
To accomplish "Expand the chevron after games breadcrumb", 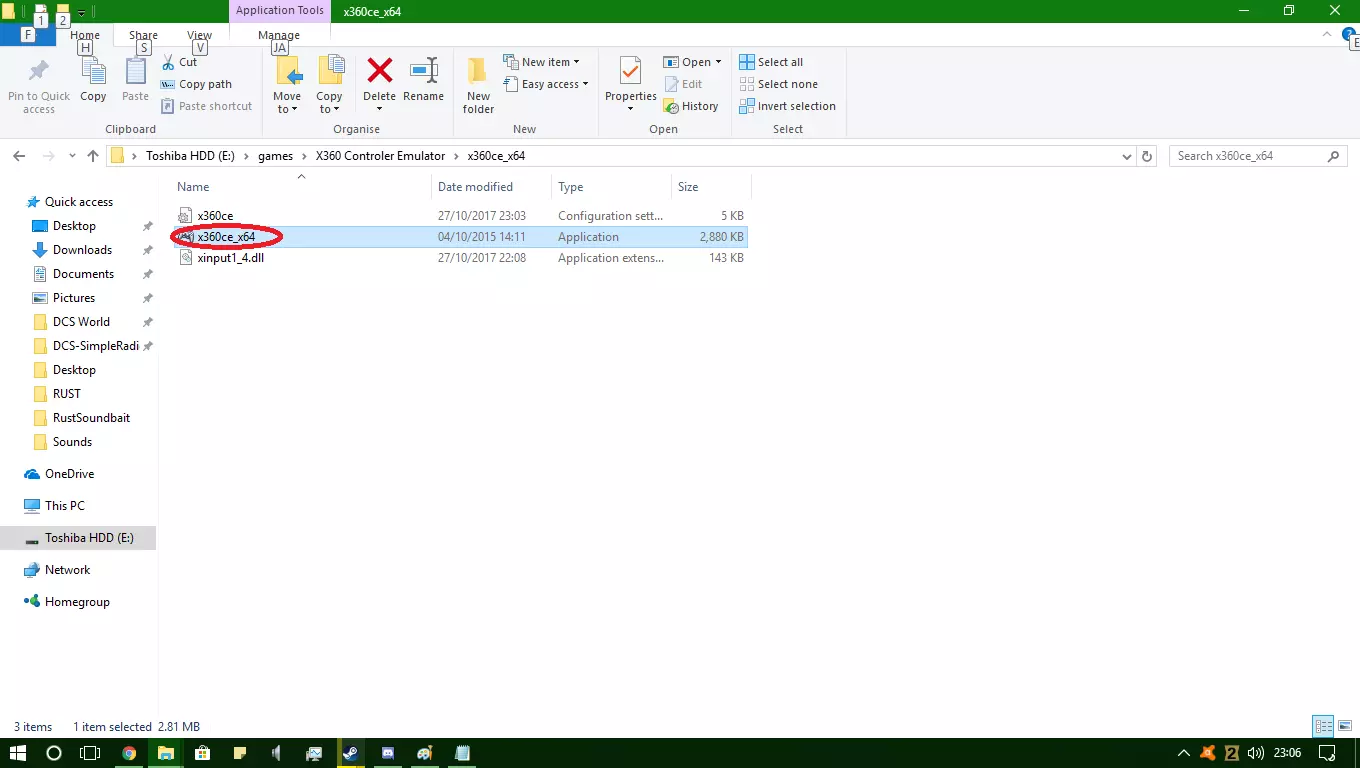I will (x=304, y=156).
